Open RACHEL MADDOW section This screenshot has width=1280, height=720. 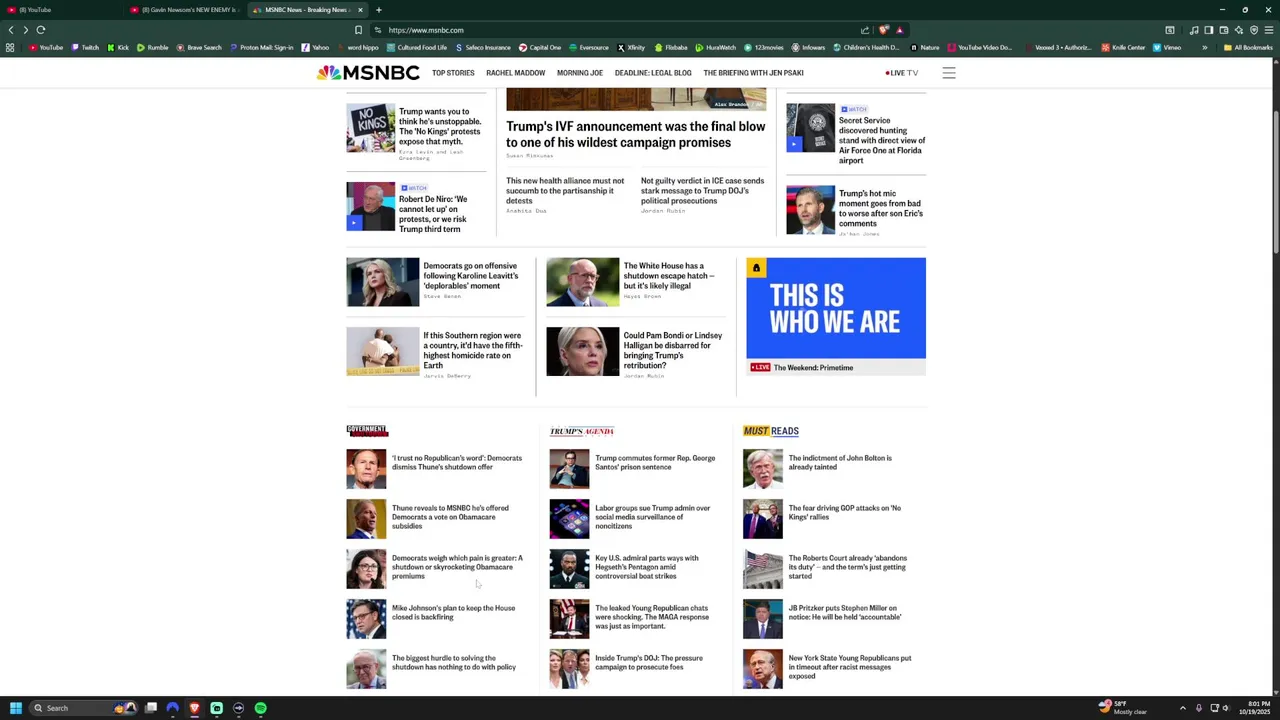(x=515, y=73)
